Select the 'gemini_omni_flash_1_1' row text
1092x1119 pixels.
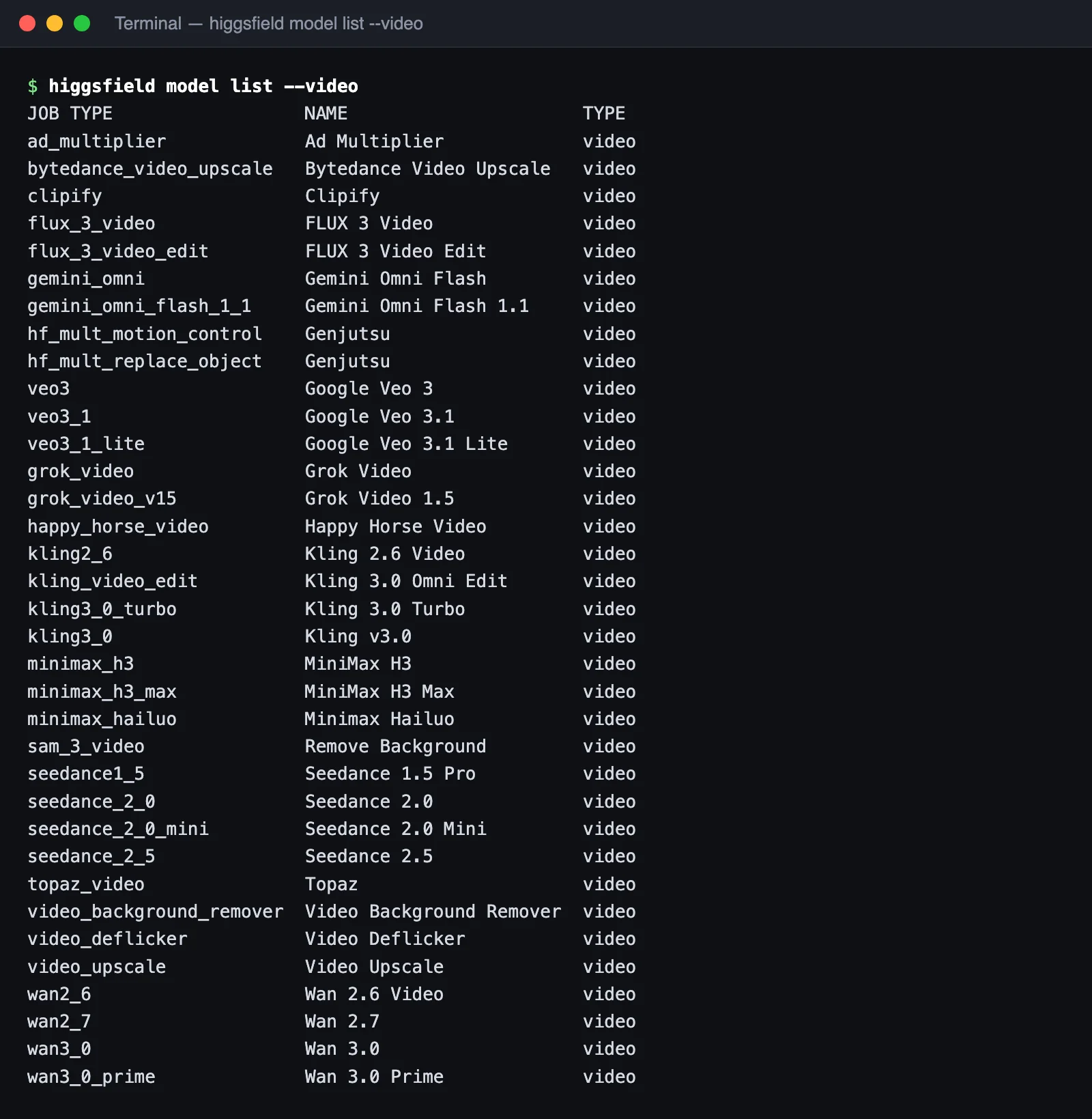(139, 306)
